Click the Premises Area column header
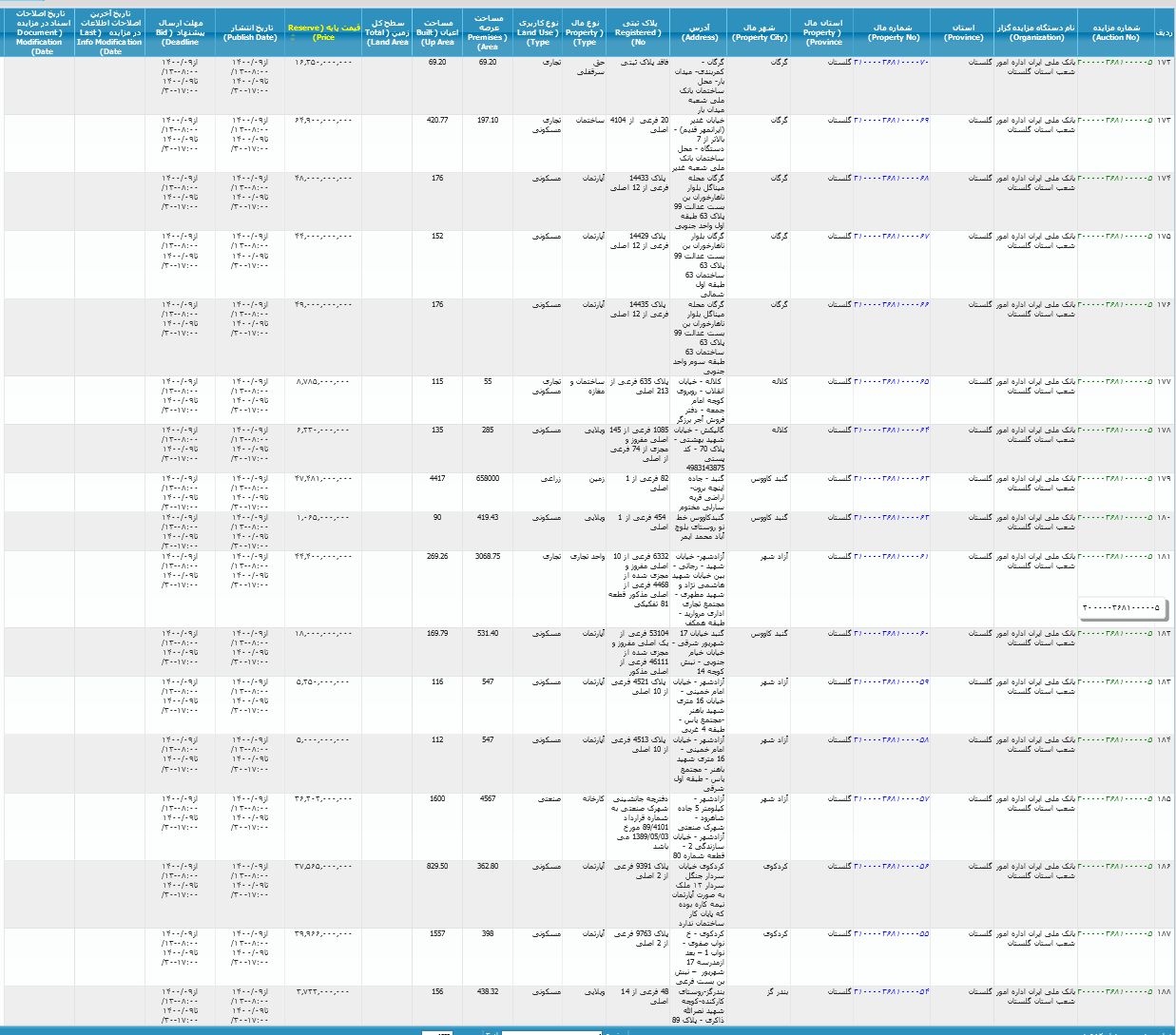 click(x=488, y=32)
